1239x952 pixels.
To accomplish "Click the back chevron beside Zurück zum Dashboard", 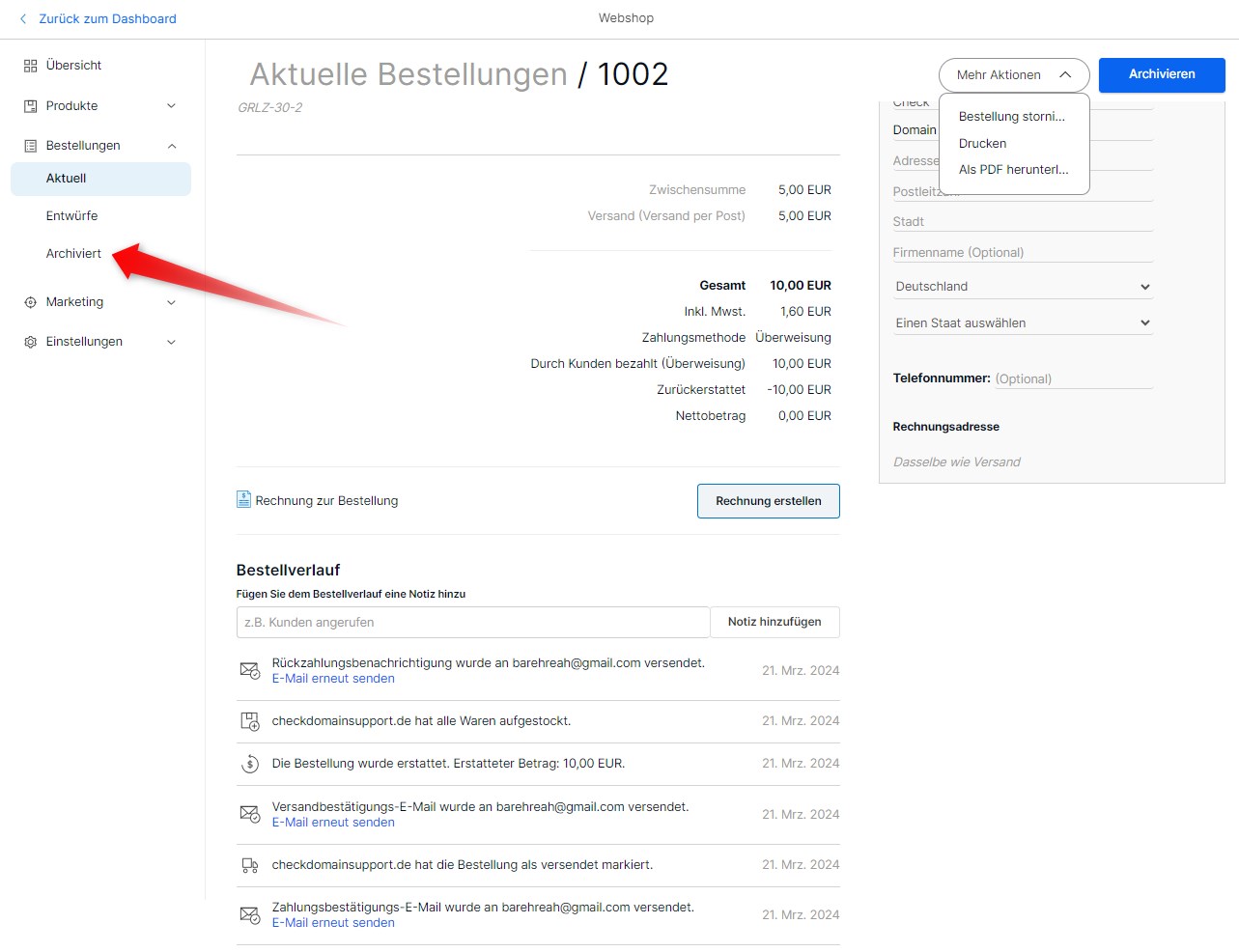I will click(23, 18).
